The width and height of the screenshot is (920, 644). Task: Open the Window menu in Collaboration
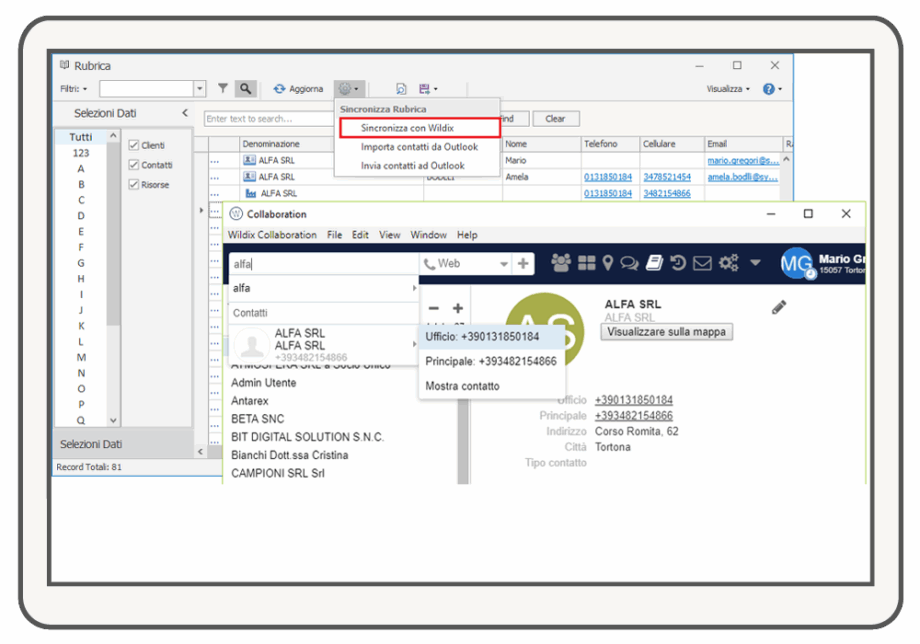[428, 235]
